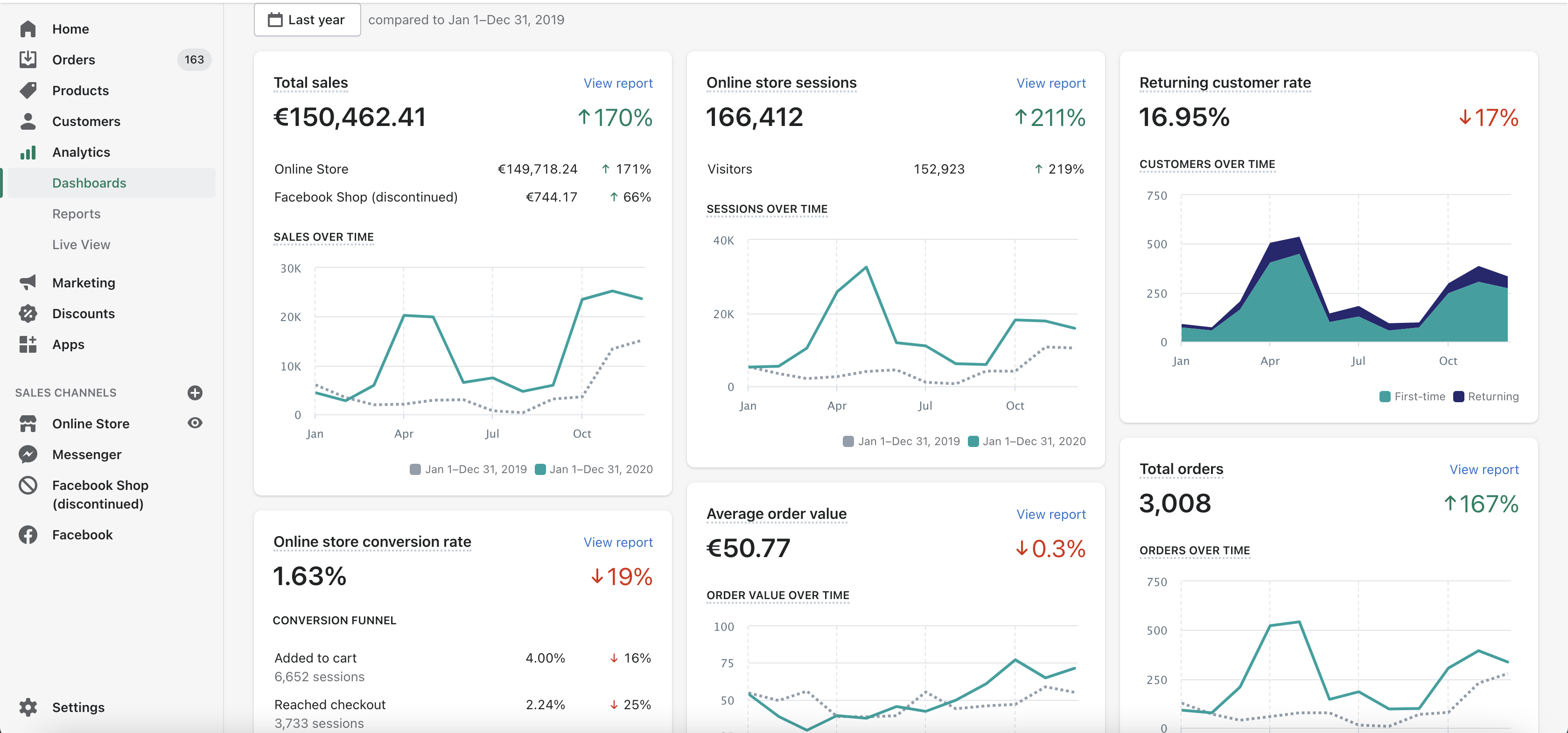Image resolution: width=1568 pixels, height=733 pixels.
Task: Click the 163 orders count badge
Action: (194, 60)
